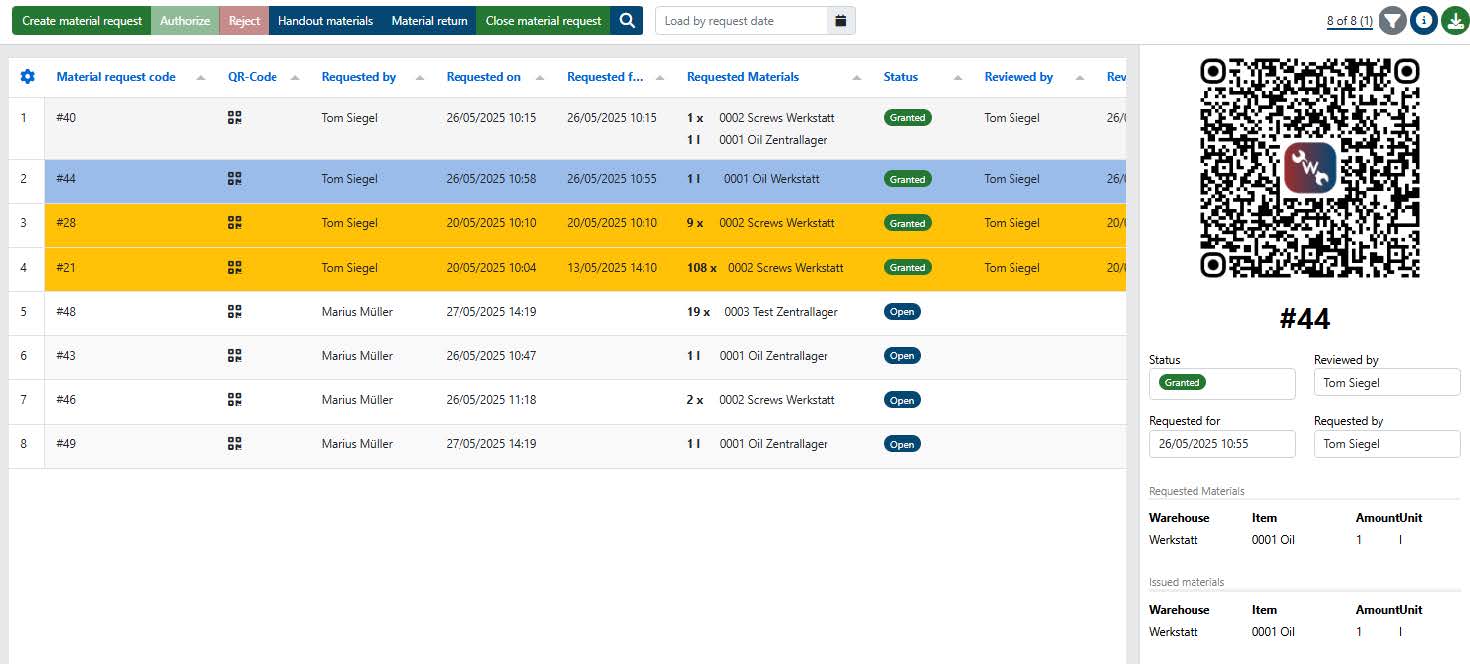Click Create material request button
This screenshot has height=664, width=1470.
pos(82,21)
